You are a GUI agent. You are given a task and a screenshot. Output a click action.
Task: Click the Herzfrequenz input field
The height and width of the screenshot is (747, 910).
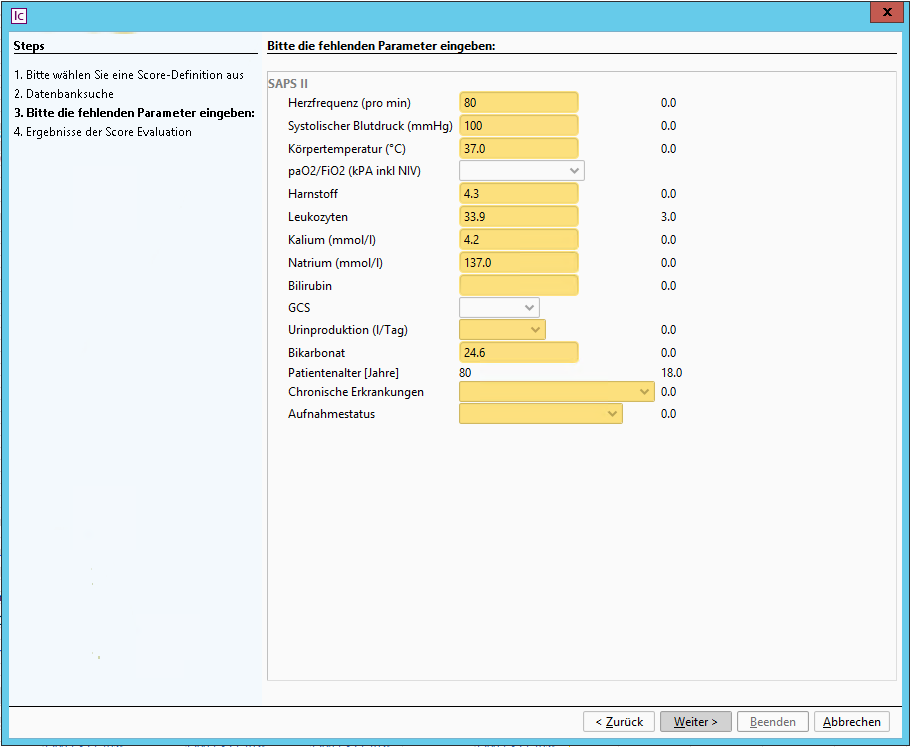(518, 103)
